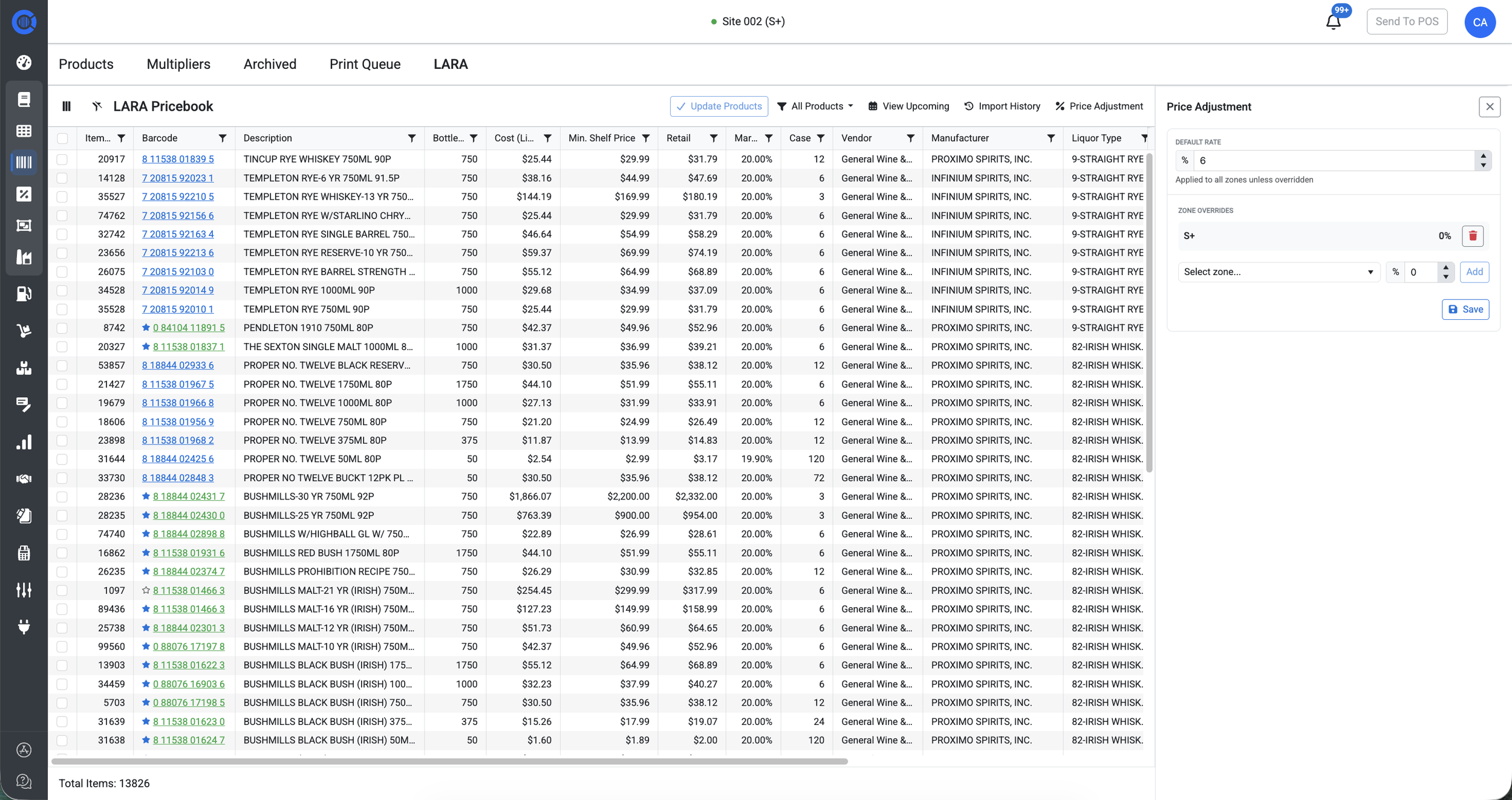Select checkbox for item 21427 row
The image size is (1512, 800).
[62, 385]
